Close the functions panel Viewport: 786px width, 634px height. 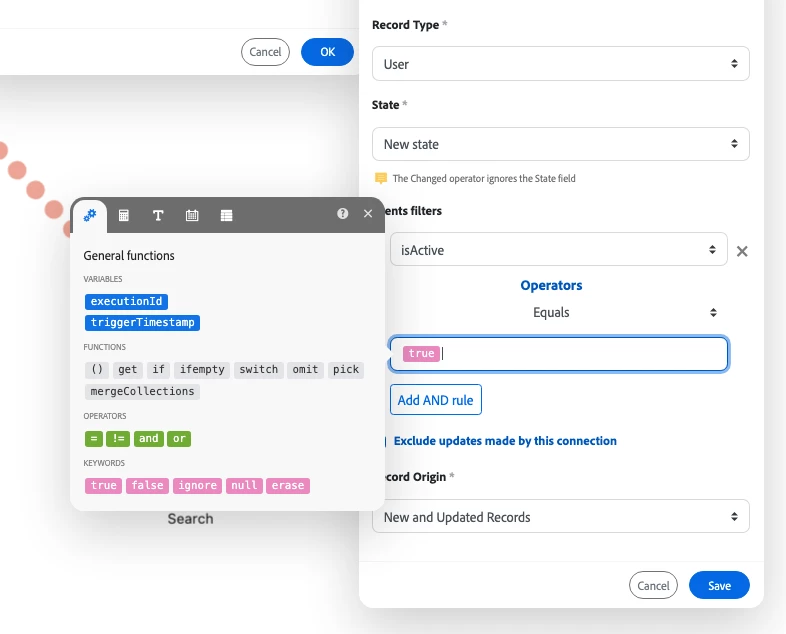(x=368, y=214)
